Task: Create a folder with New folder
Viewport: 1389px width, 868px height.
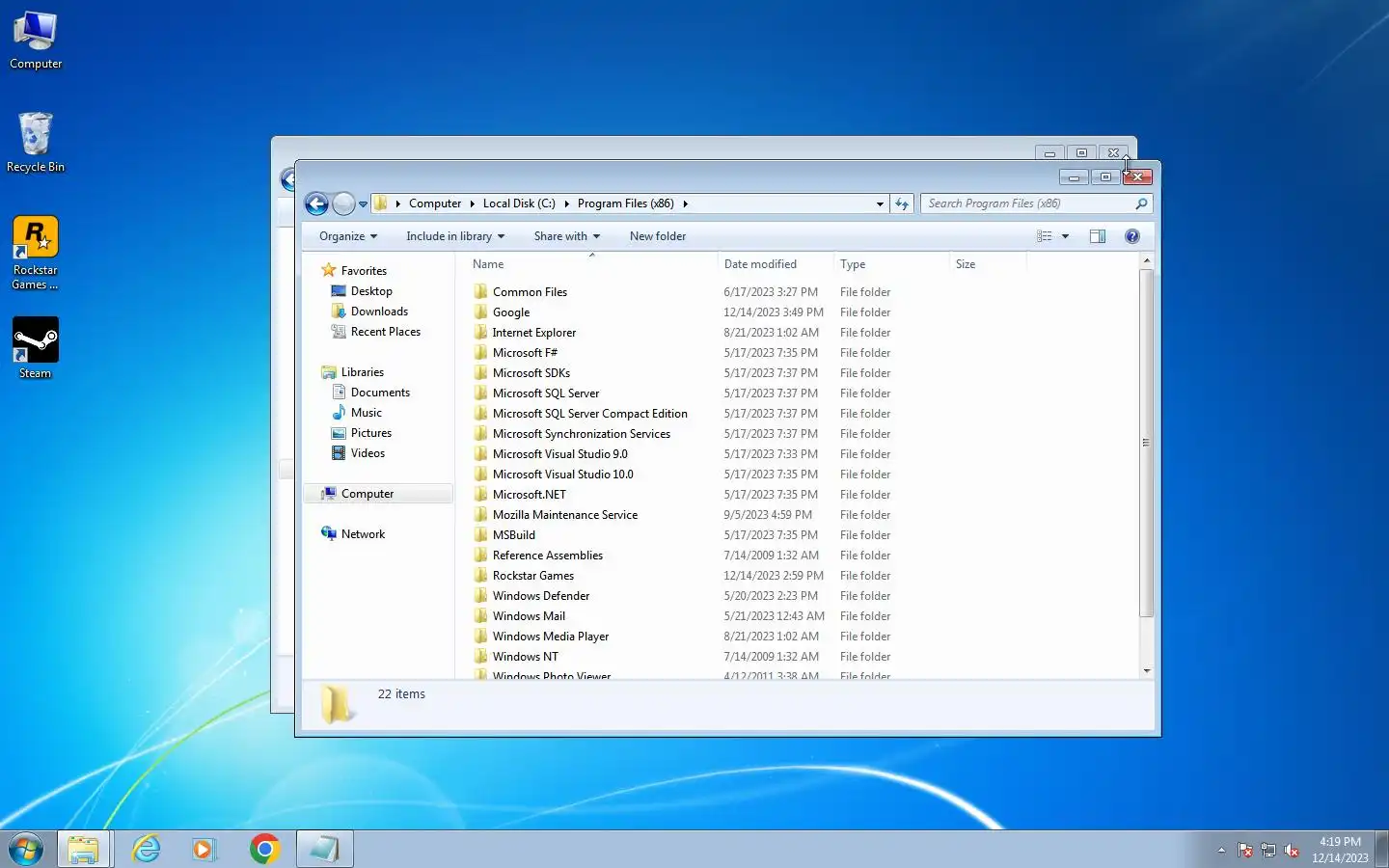Action: [658, 236]
